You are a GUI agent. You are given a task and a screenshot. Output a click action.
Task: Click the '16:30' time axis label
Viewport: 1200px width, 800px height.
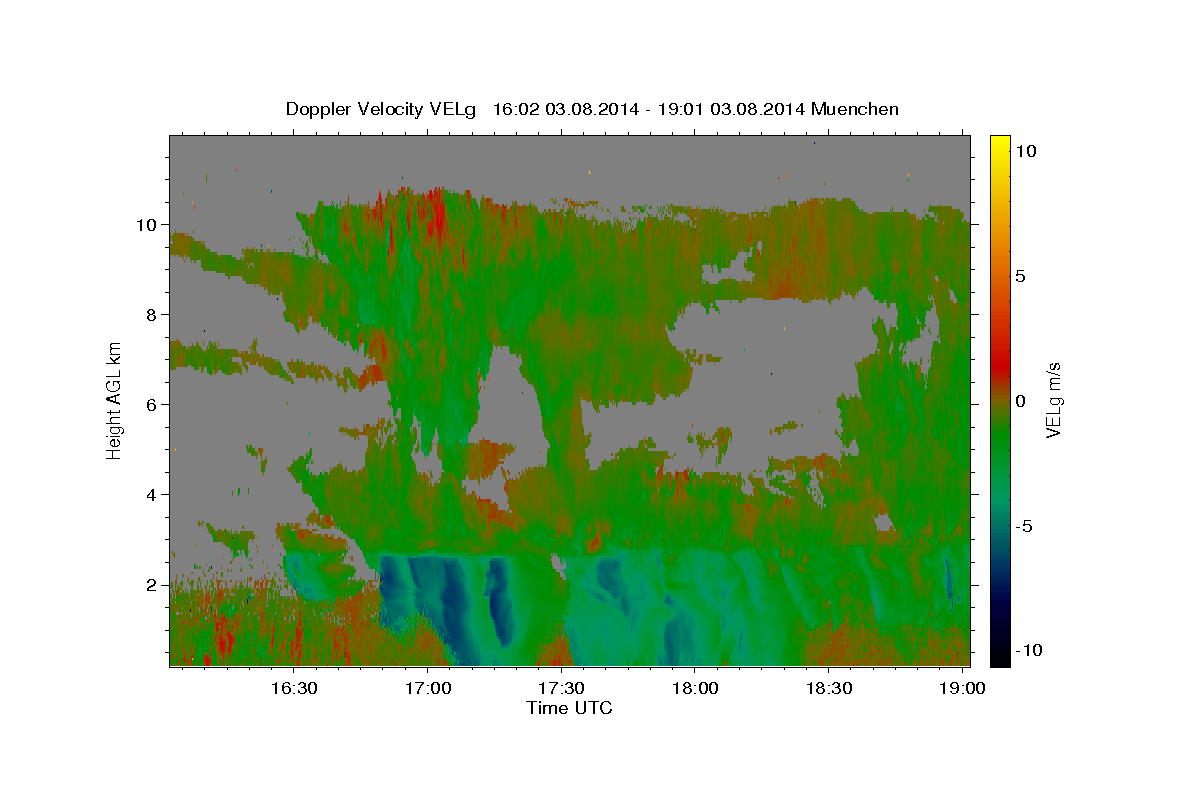point(294,688)
